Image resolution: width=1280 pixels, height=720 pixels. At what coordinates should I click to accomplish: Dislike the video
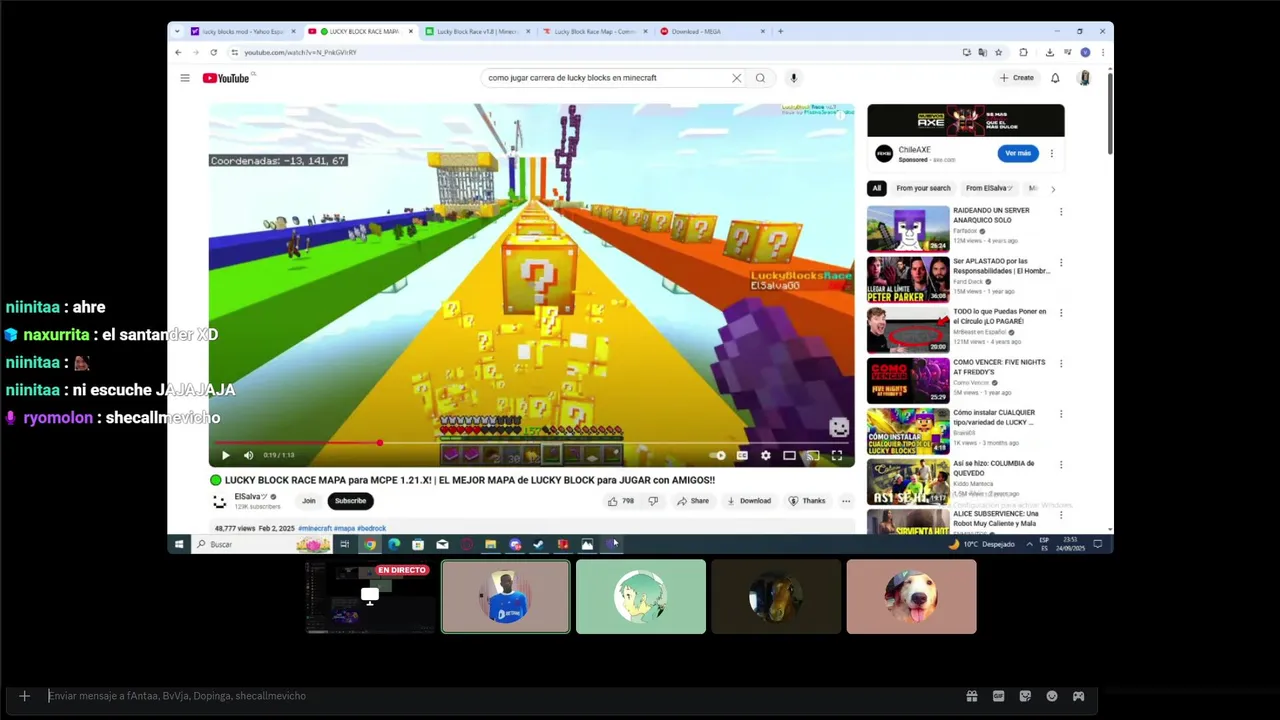653,501
